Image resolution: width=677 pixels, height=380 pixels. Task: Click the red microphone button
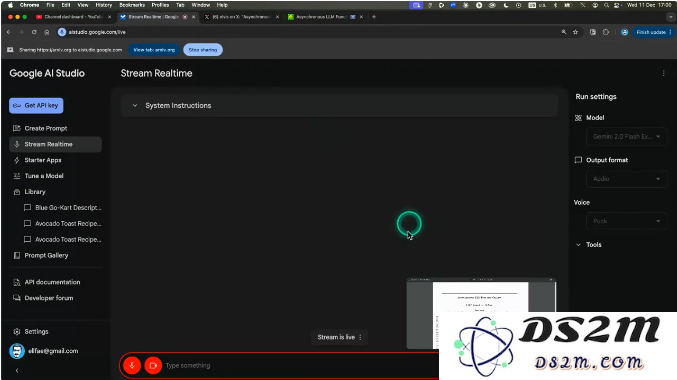132,365
